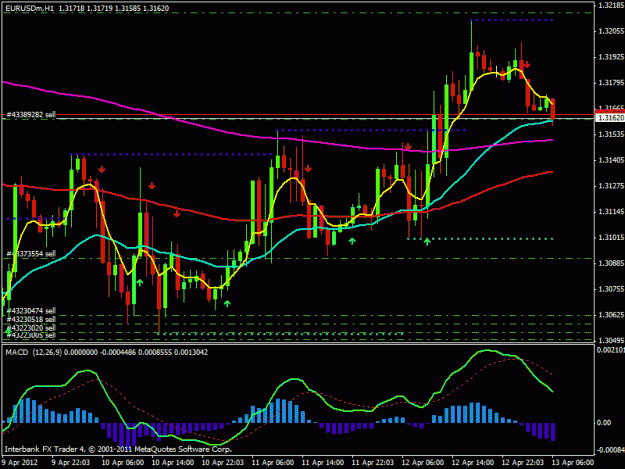Click the 1.31405 price scale label

point(611,160)
